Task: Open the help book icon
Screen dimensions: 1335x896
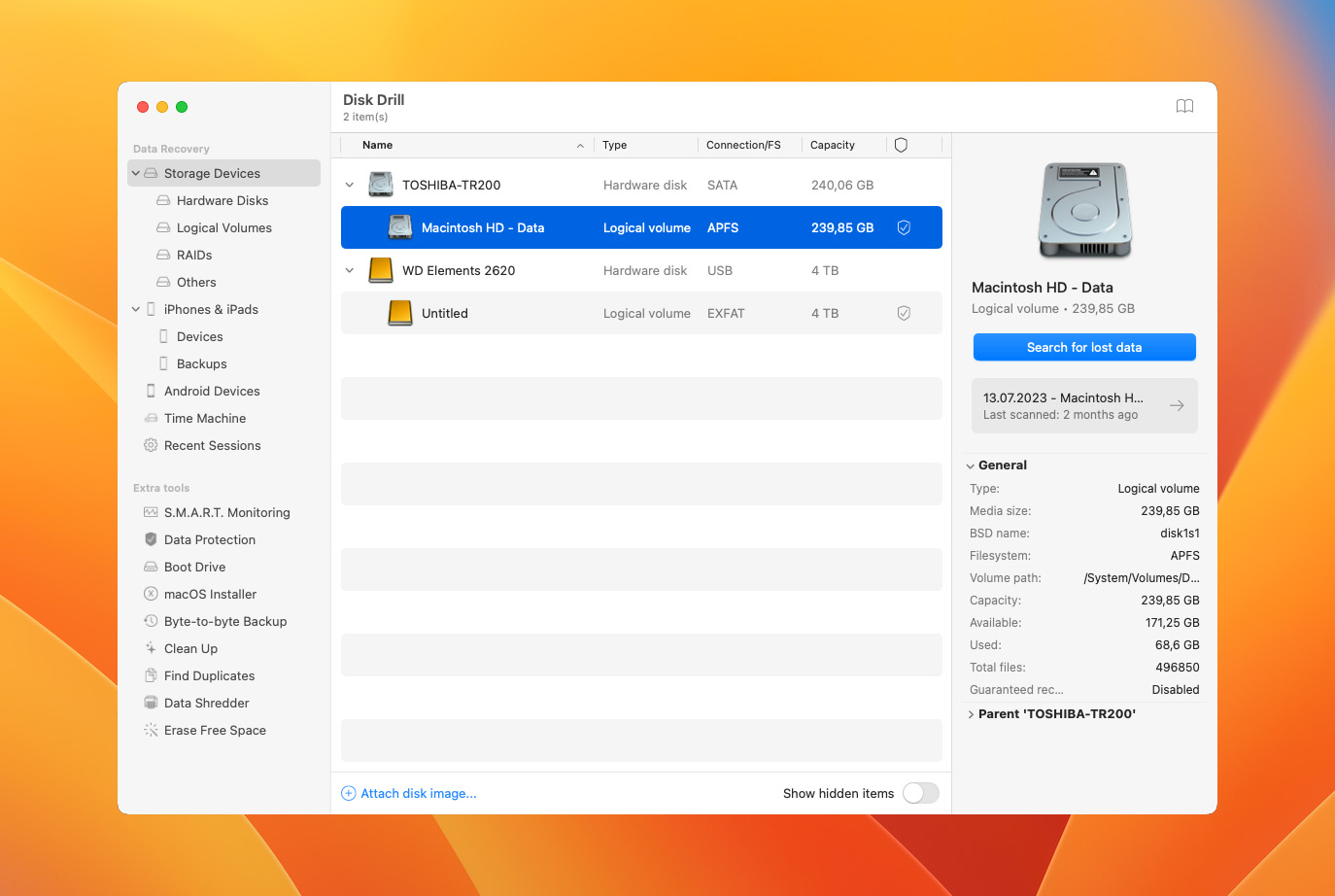Action: (1184, 106)
